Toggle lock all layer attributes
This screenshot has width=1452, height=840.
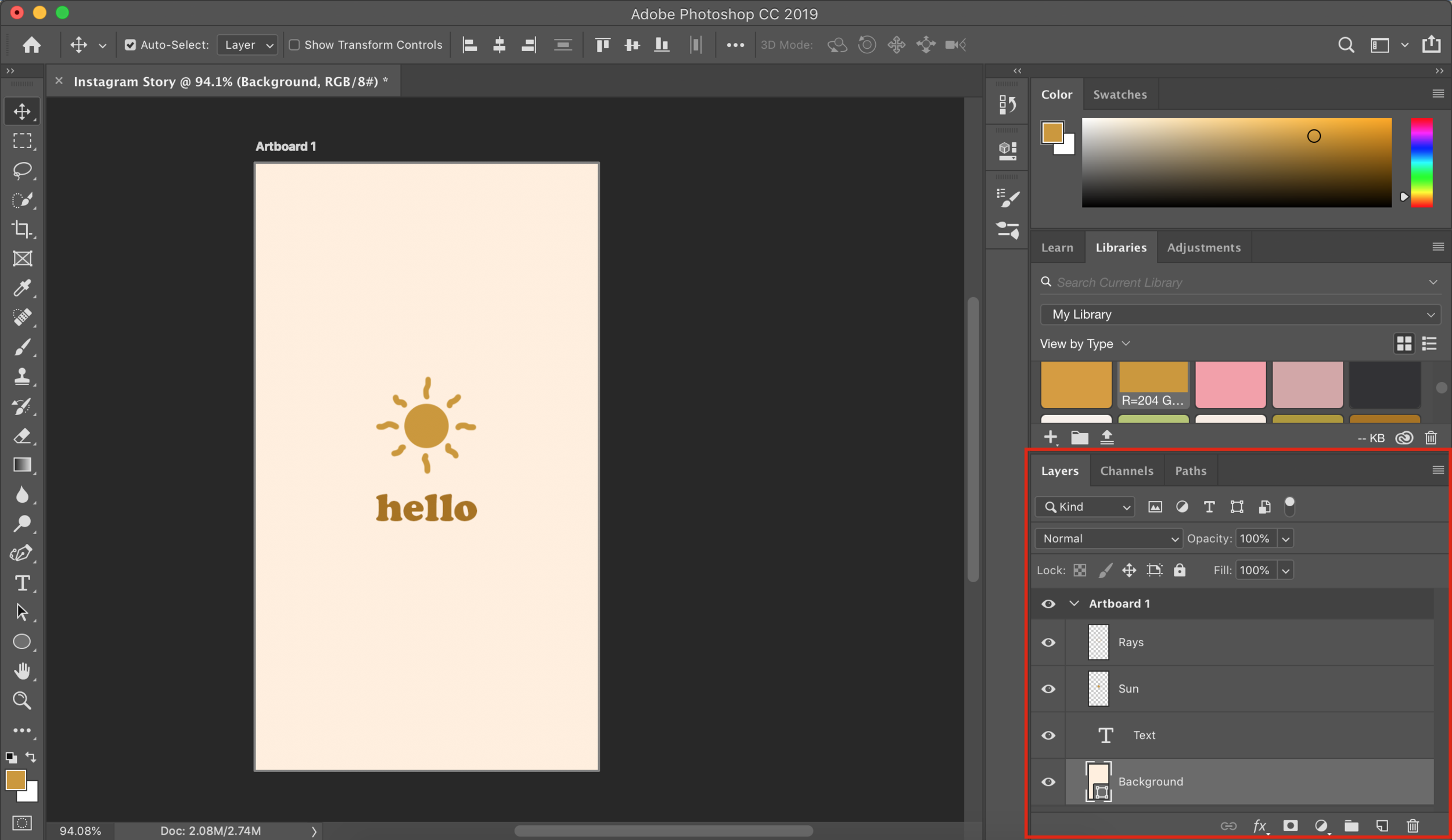click(x=1179, y=570)
